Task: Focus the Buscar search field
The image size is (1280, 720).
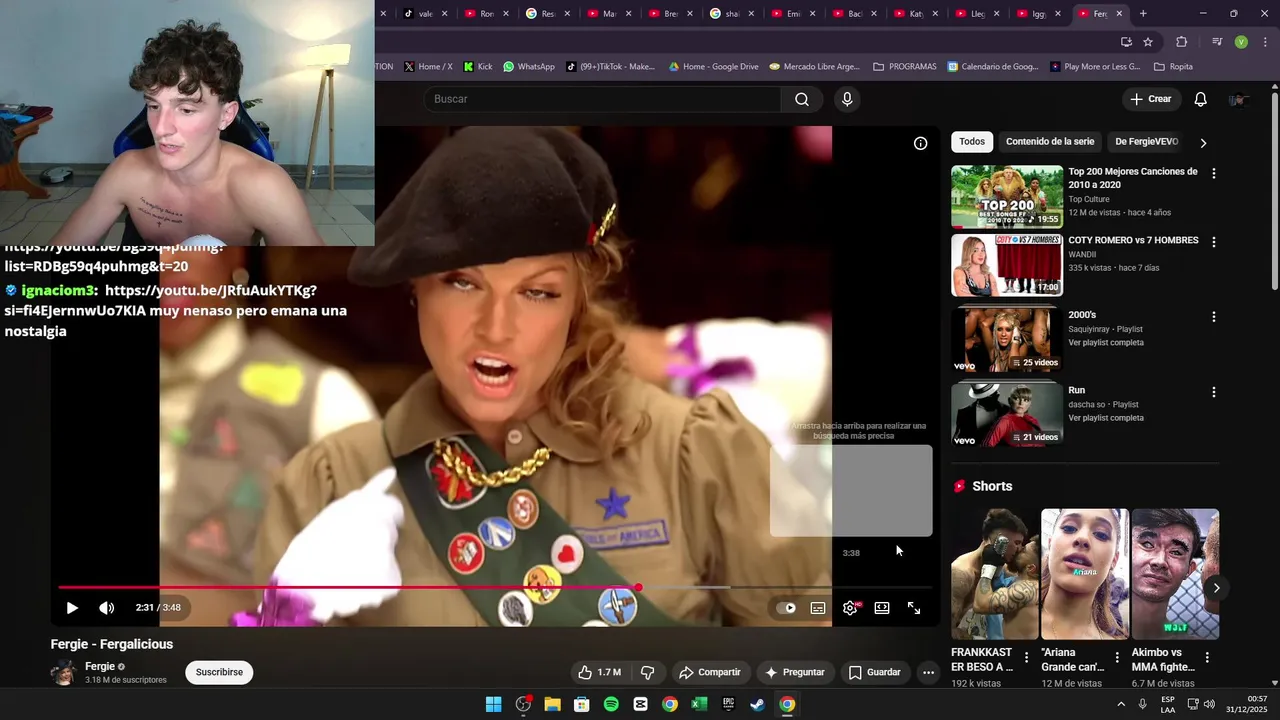Action: (603, 99)
